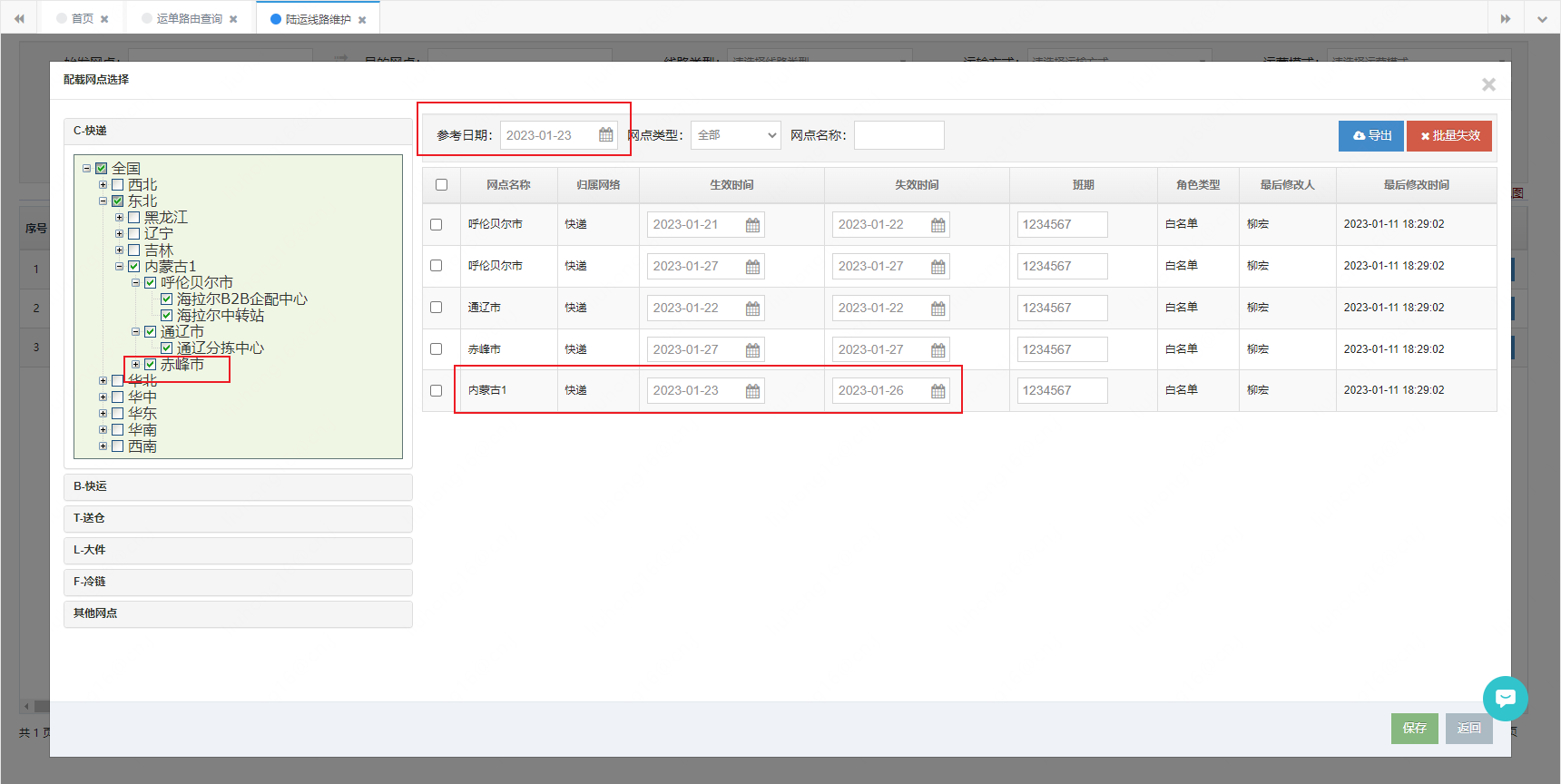
Task: Click the 保存 save button
Action: click(x=1414, y=729)
